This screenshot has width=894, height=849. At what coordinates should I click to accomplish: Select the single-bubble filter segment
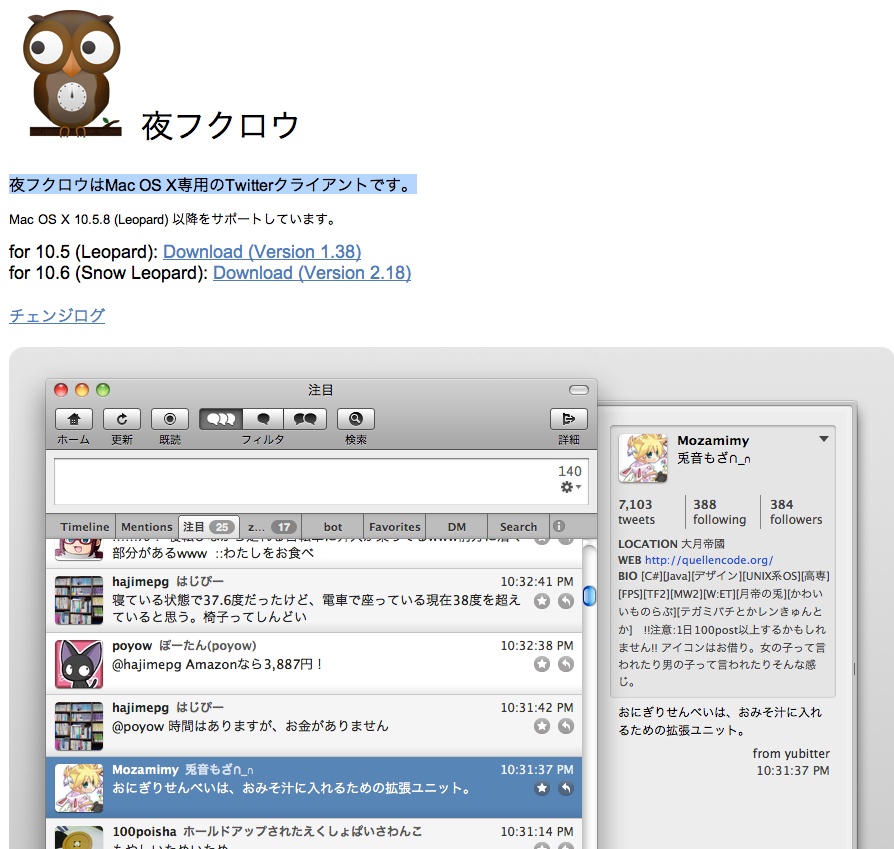(263, 419)
